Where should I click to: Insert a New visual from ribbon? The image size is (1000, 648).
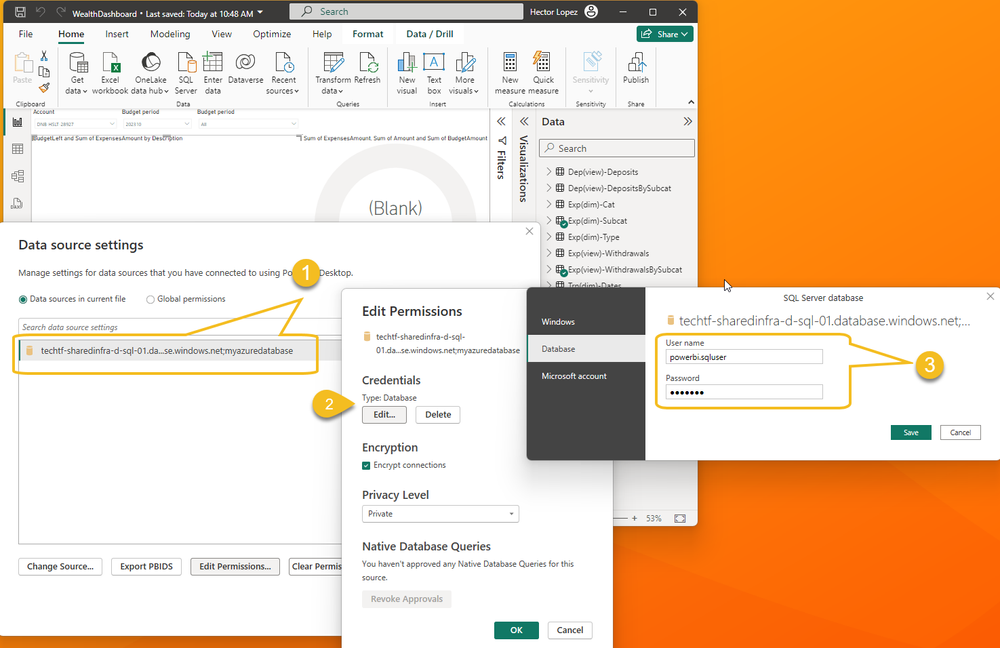pos(407,63)
